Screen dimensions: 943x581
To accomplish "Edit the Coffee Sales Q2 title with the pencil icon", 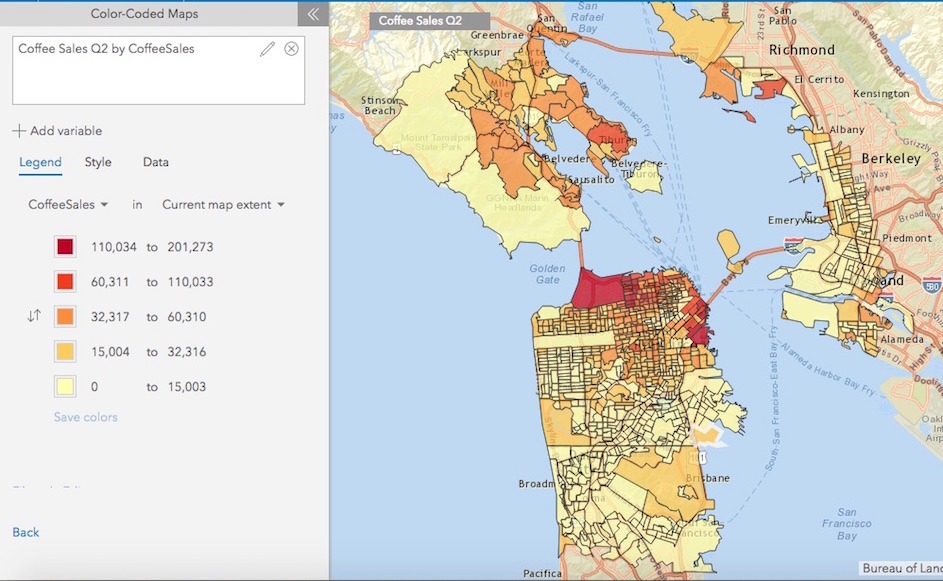I will 267,49.
